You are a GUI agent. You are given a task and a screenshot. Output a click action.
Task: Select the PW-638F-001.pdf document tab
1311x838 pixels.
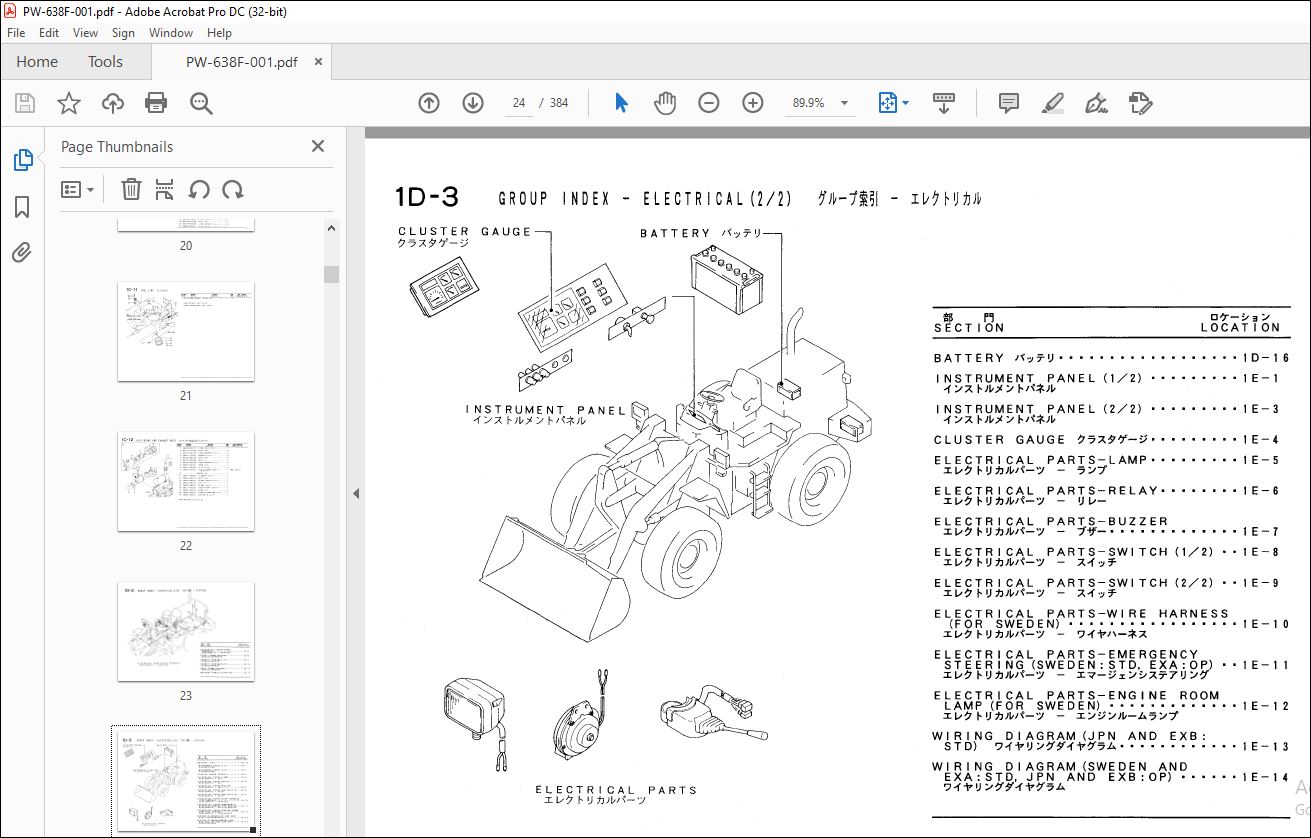pyautogui.click(x=241, y=62)
